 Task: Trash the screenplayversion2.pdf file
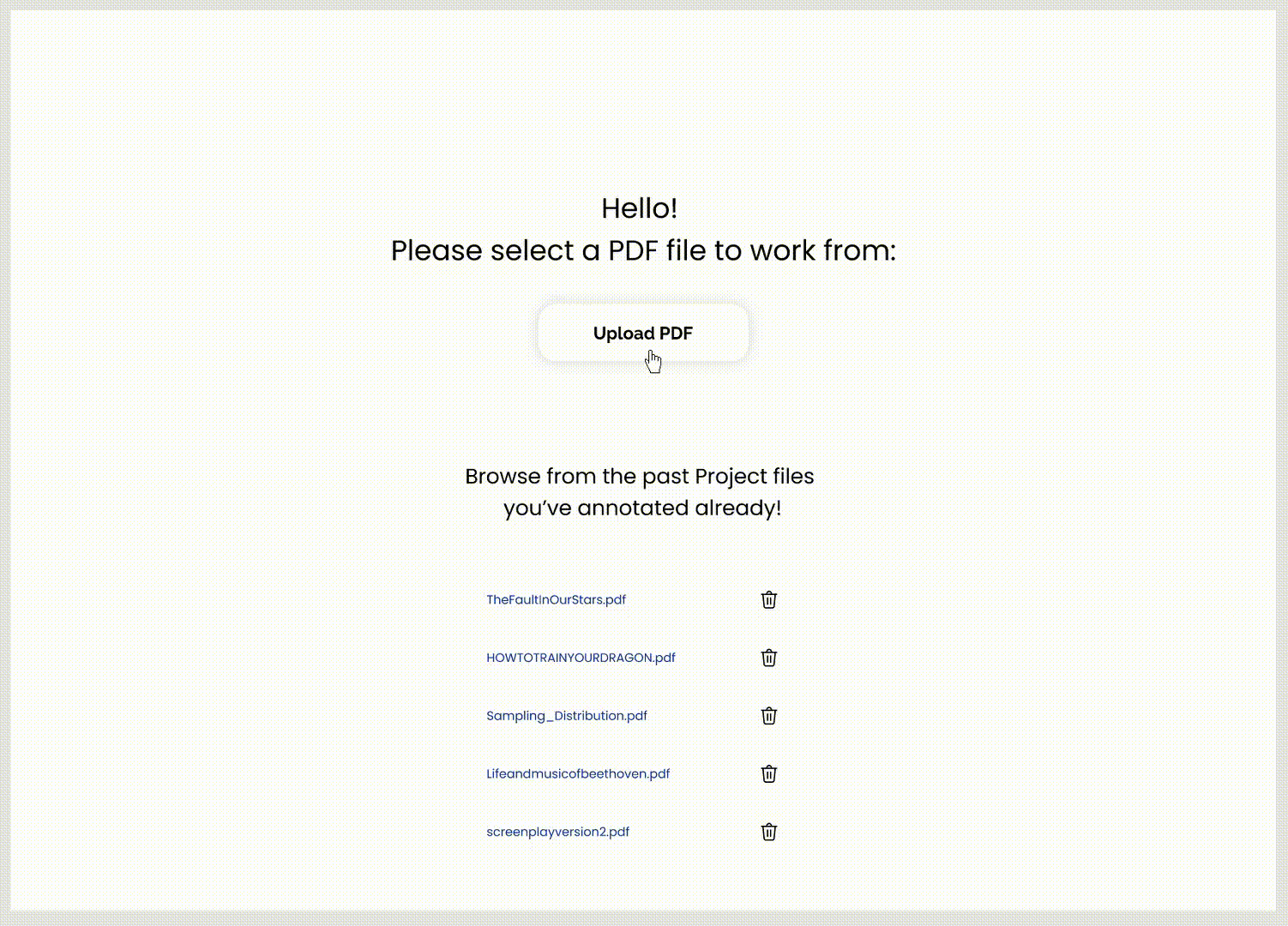(x=768, y=832)
